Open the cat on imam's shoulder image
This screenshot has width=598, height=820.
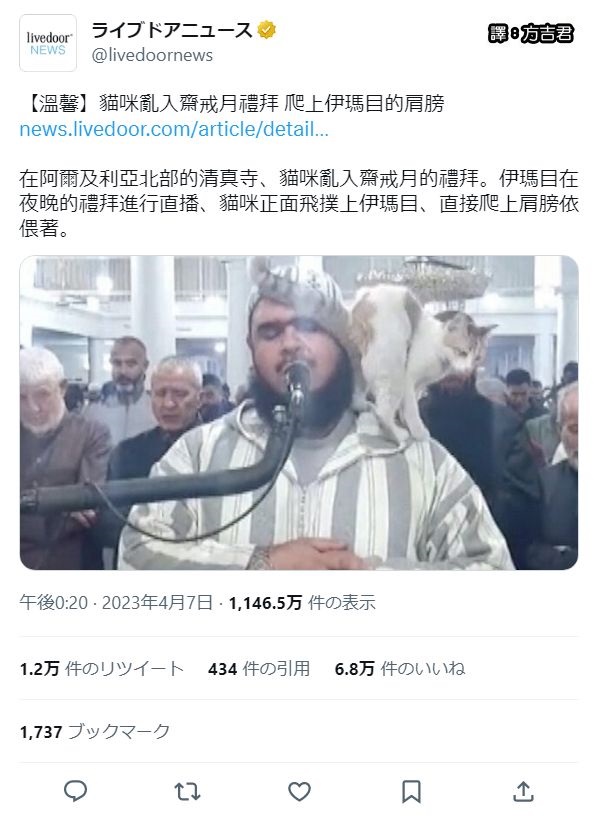[299, 413]
